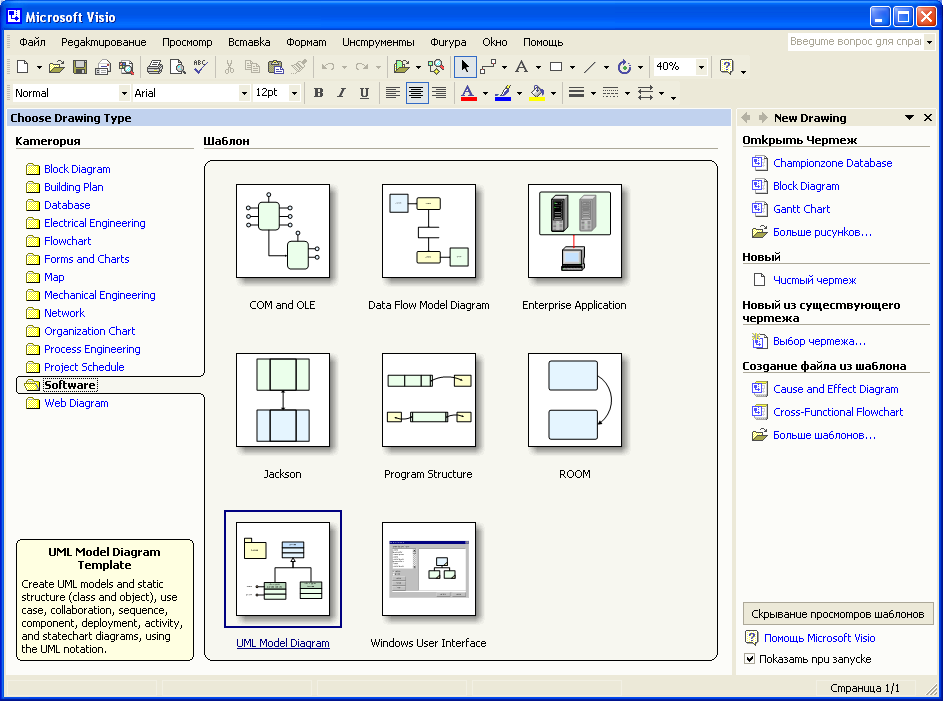This screenshot has width=943, height=701.
Task: Set text alignment to right
Action: [439, 93]
